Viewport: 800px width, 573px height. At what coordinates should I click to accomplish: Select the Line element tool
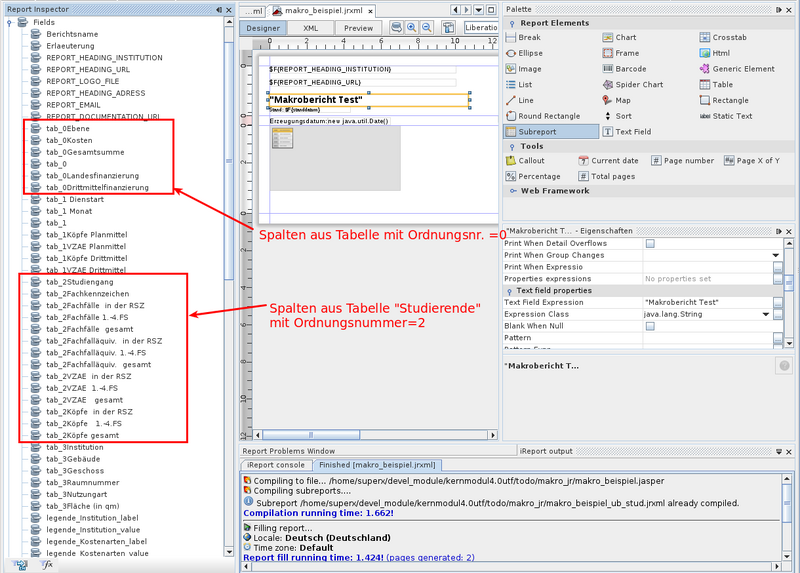[519, 101]
